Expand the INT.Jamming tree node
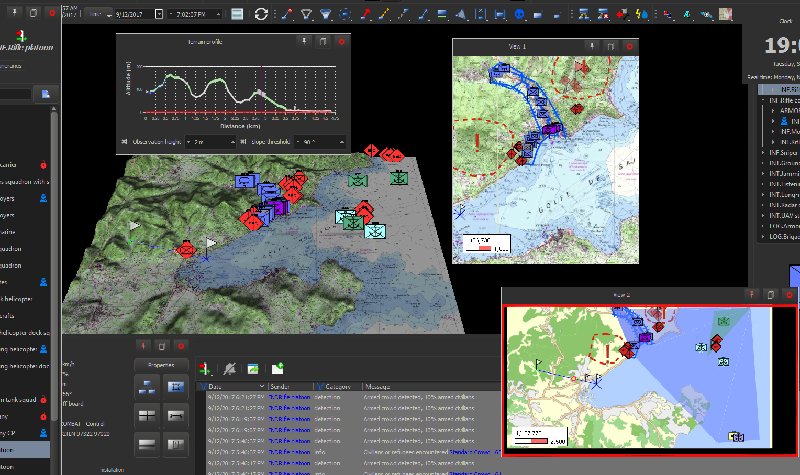The height and width of the screenshot is (475, 800). 763,173
